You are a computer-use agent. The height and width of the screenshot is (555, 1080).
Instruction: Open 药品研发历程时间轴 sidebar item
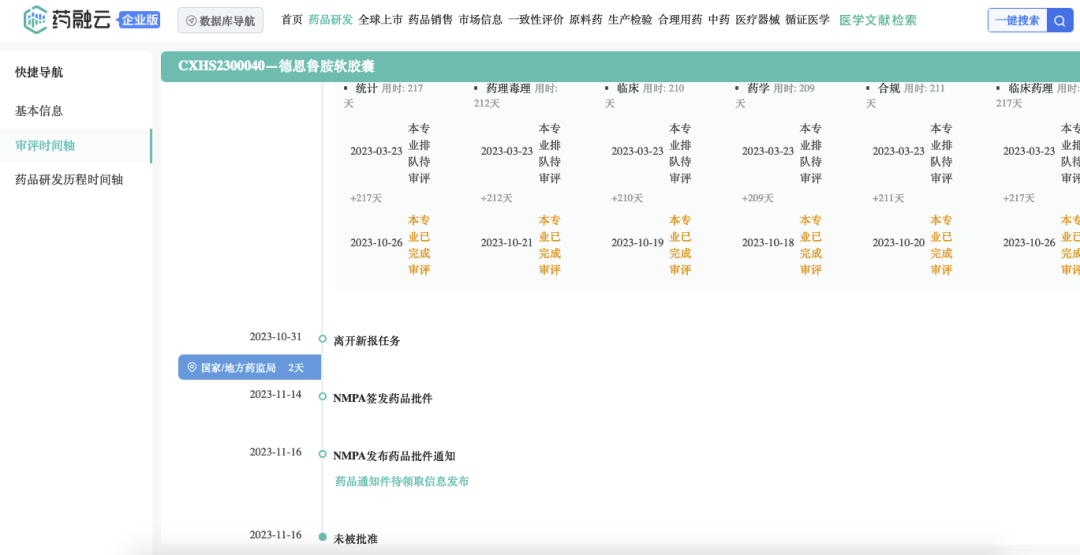click(x=69, y=180)
